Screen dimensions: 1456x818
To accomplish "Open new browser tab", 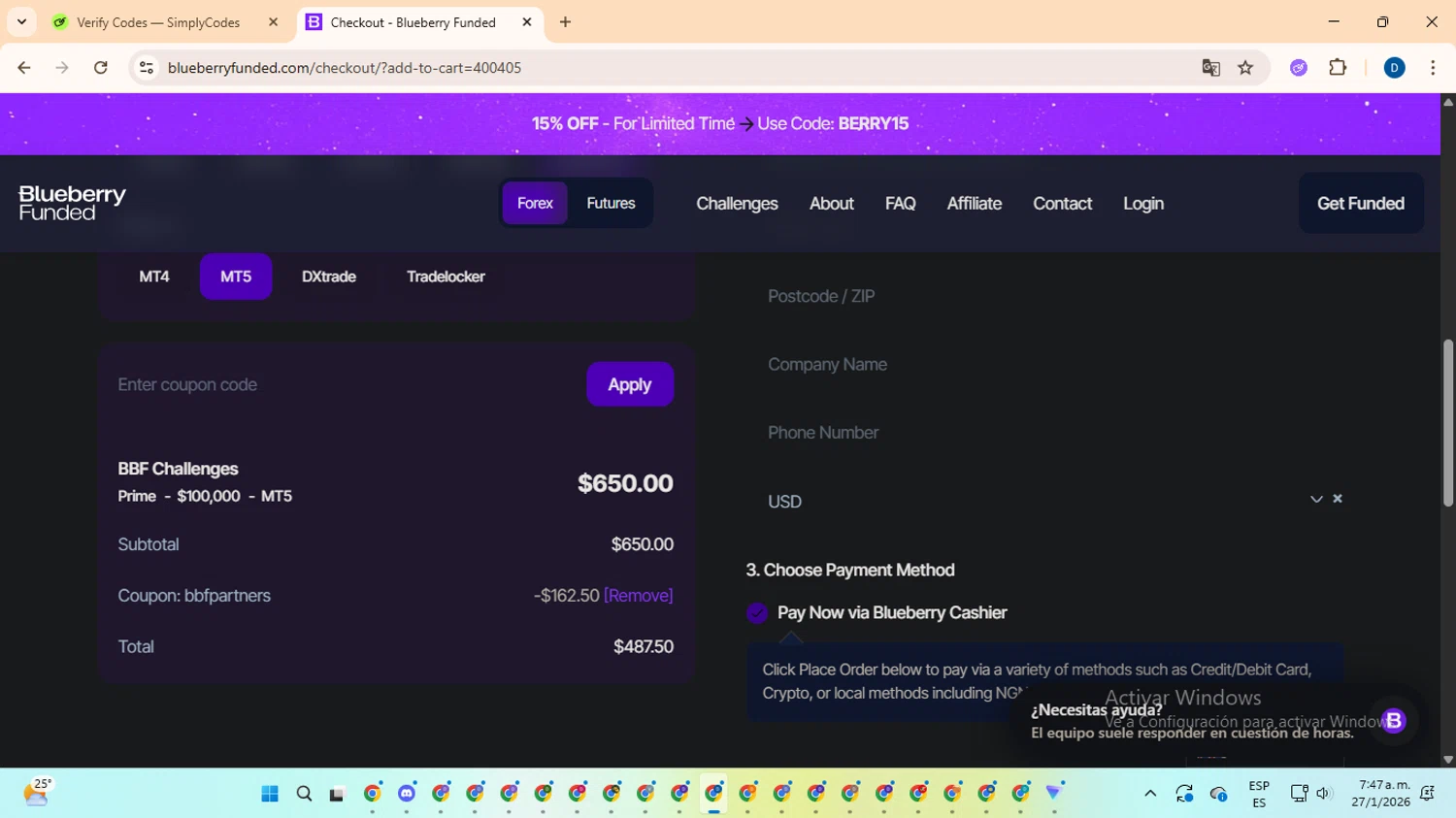I will 565,22.
